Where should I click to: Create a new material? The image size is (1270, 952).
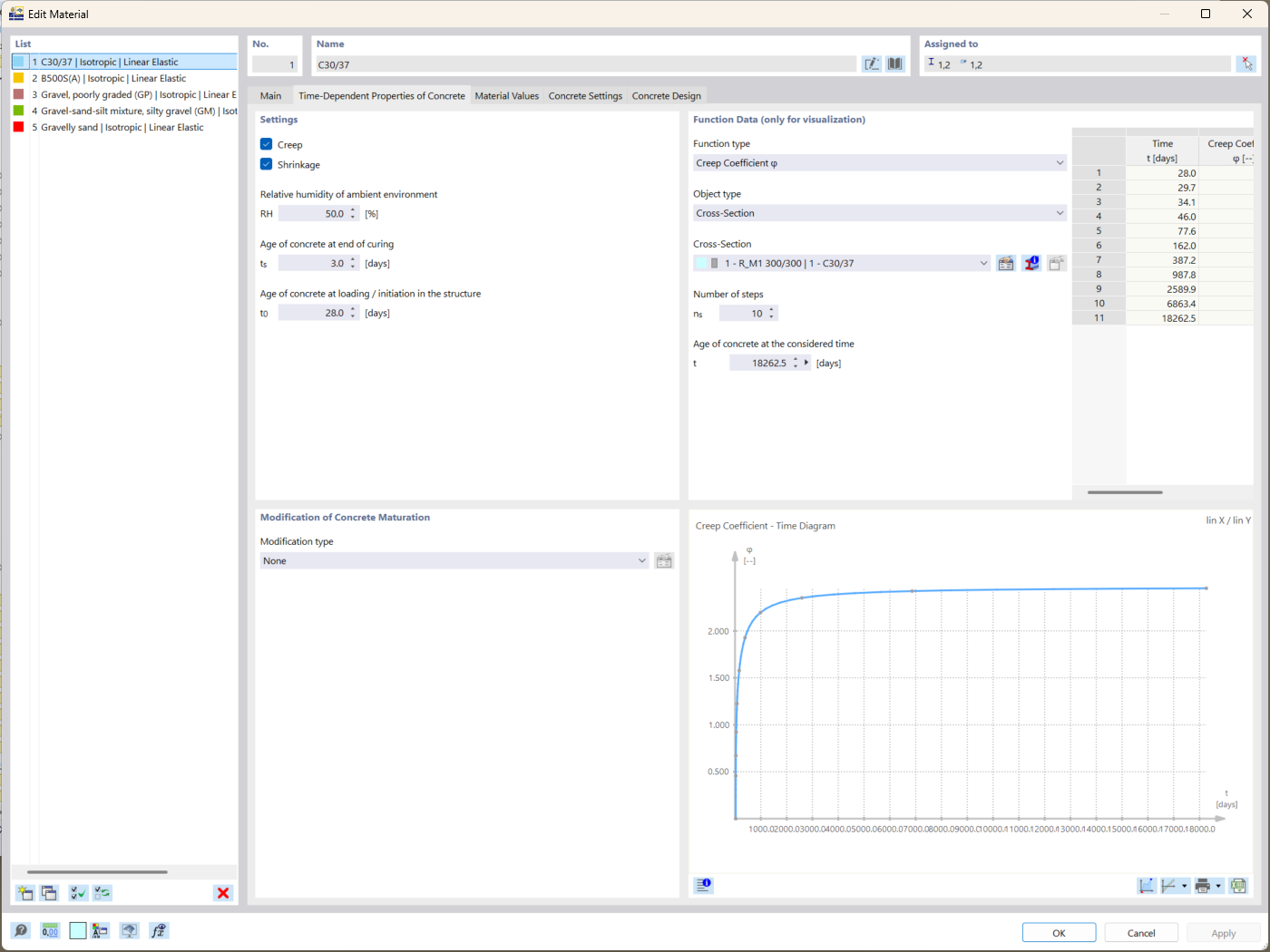coord(24,893)
